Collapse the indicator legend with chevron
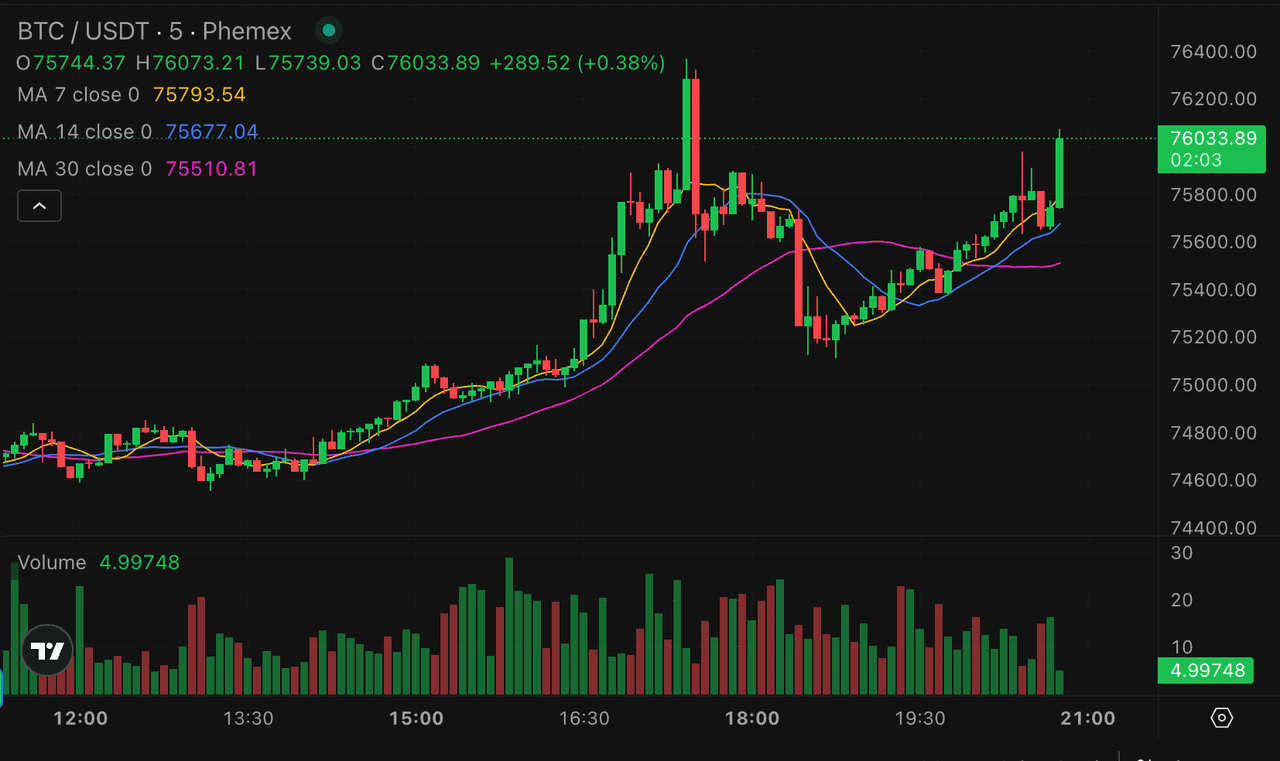This screenshot has height=761, width=1280. 39,206
